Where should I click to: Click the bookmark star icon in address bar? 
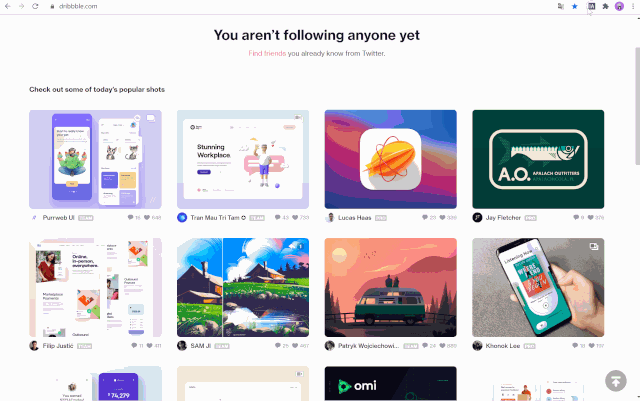(575, 6)
